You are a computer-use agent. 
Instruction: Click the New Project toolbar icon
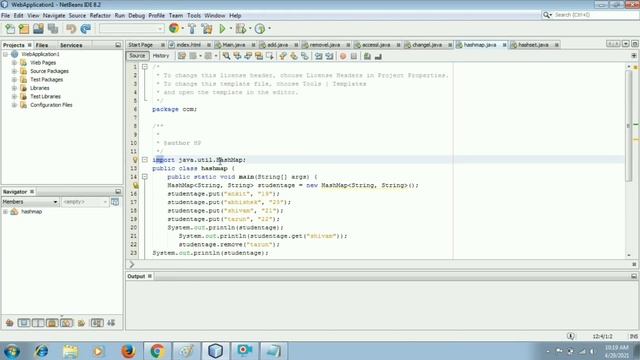24,29
